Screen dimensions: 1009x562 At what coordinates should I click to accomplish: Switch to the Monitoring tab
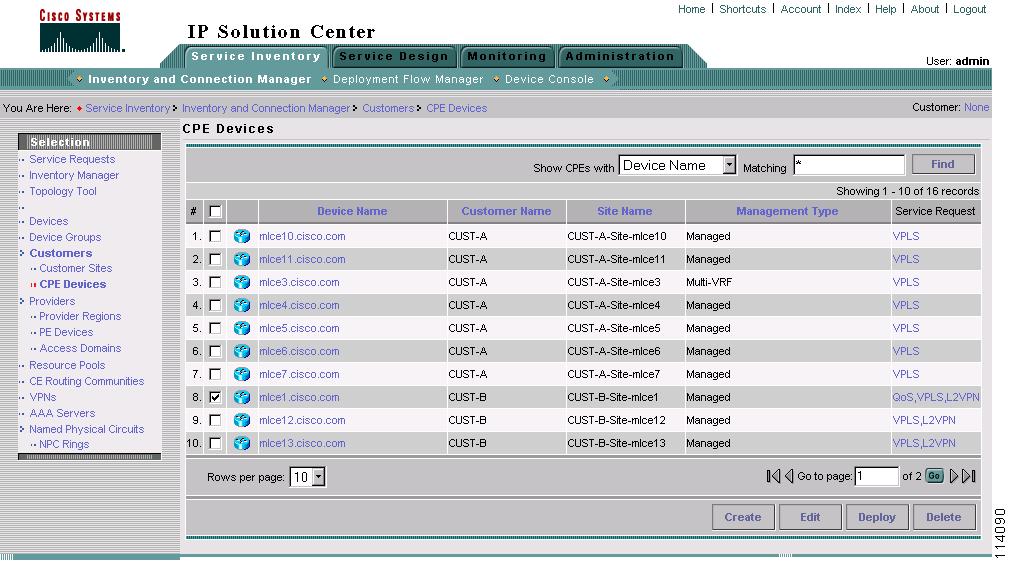pos(506,57)
